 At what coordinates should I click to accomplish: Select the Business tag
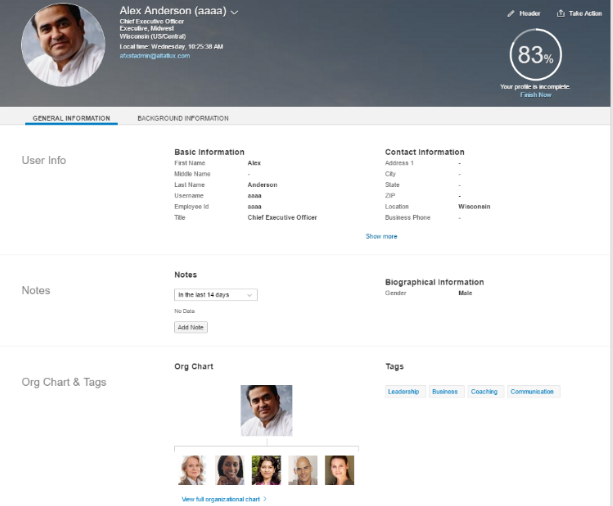tap(445, 392)
